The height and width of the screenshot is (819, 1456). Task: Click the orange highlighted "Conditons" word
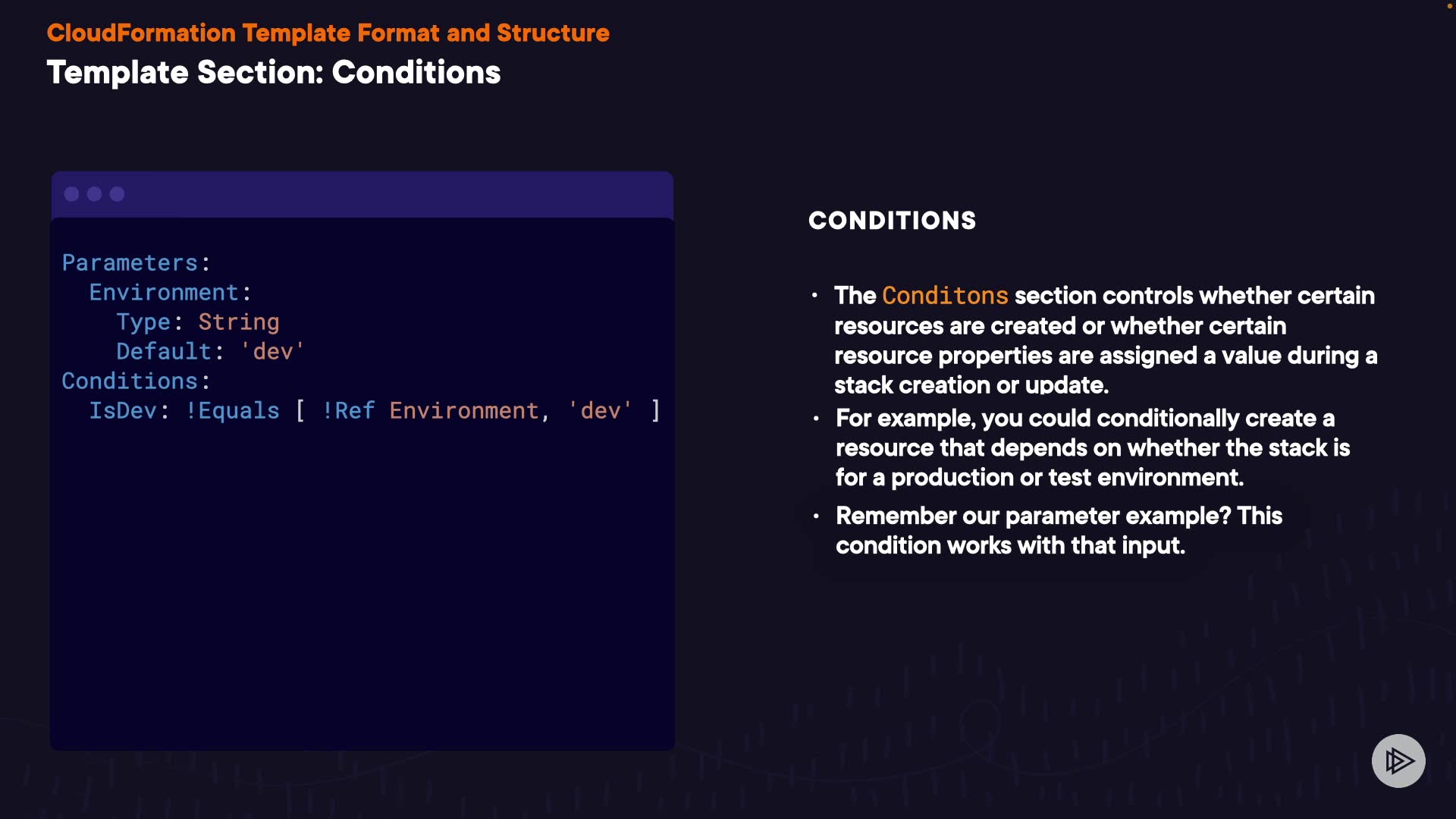coord(945,296)
